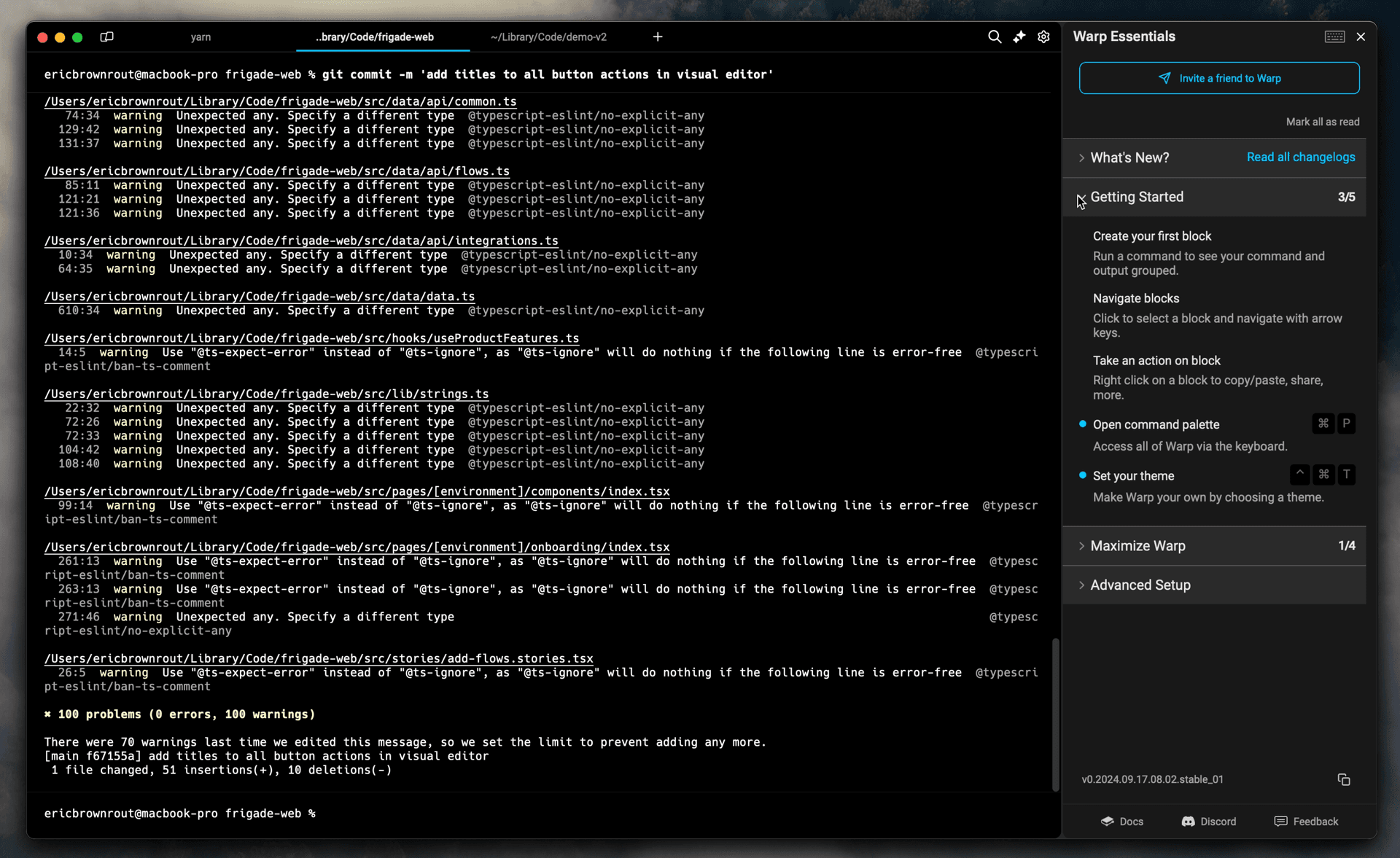Open the search magnifier in the title bar
Screen dimensions: 1400x858
(x=994, y=36)
